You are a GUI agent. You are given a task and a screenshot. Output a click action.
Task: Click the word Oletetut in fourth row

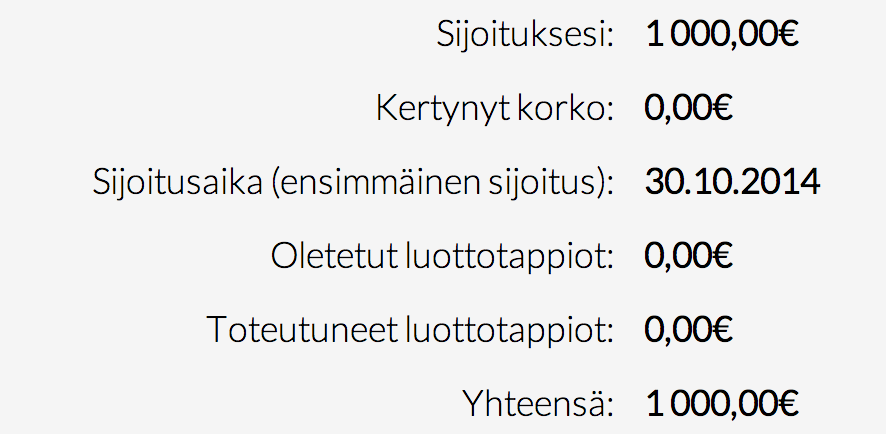[335, 256]
